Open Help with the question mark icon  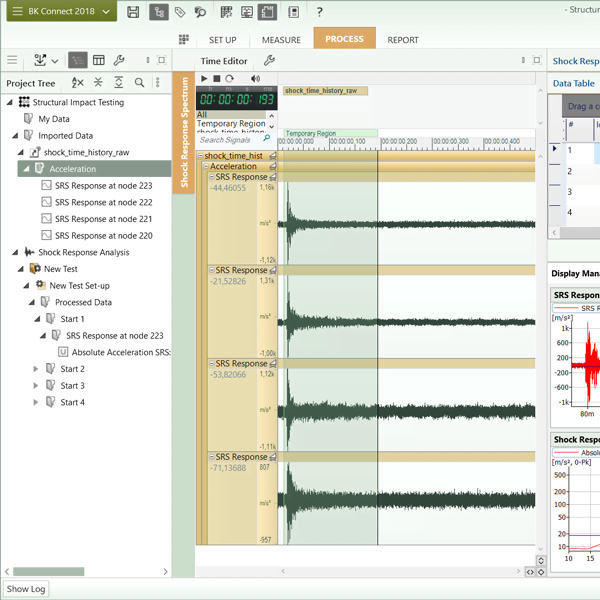tap(319, 12)
